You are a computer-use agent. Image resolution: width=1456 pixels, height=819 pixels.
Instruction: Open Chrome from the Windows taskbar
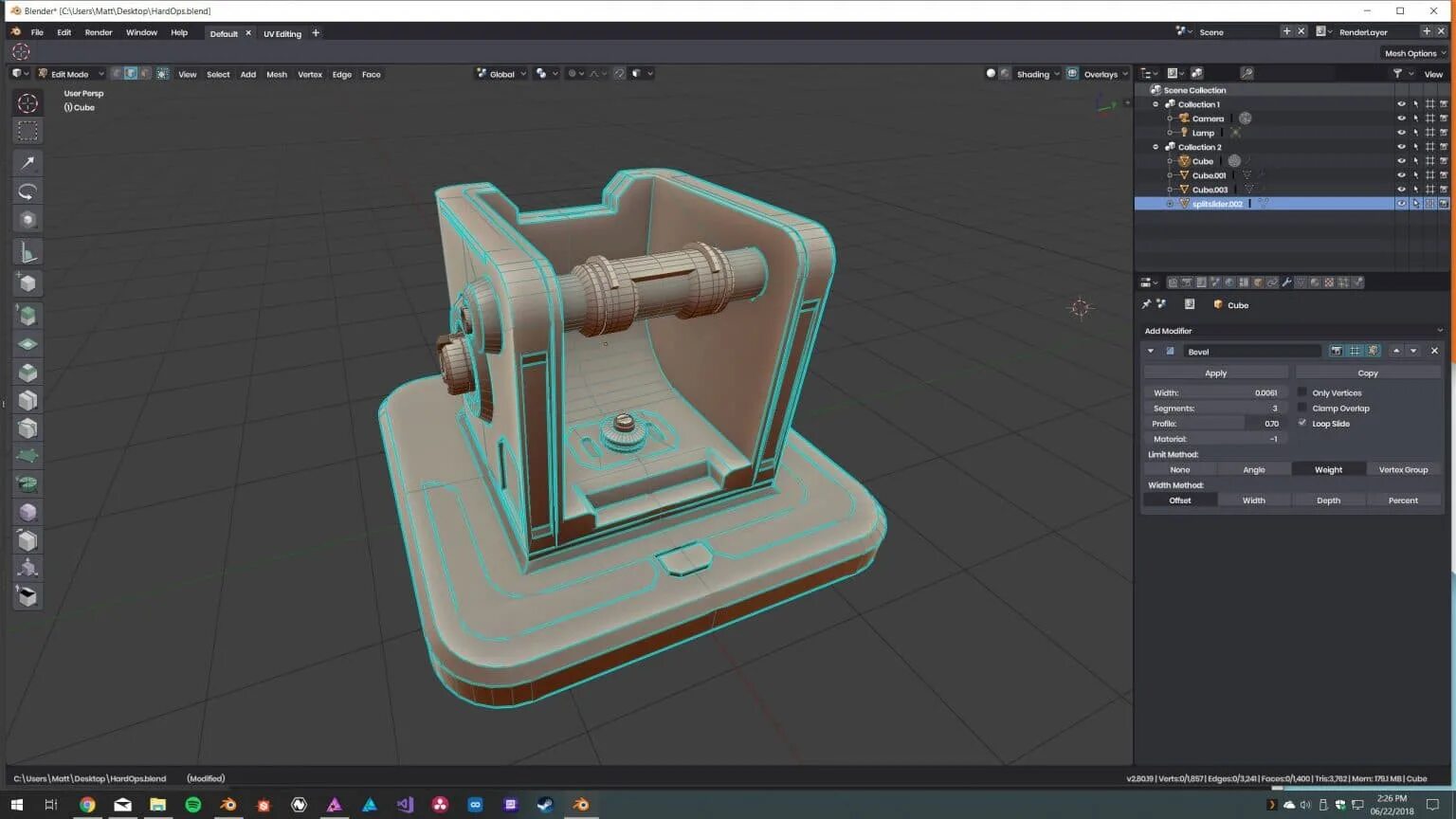point(87,805)
